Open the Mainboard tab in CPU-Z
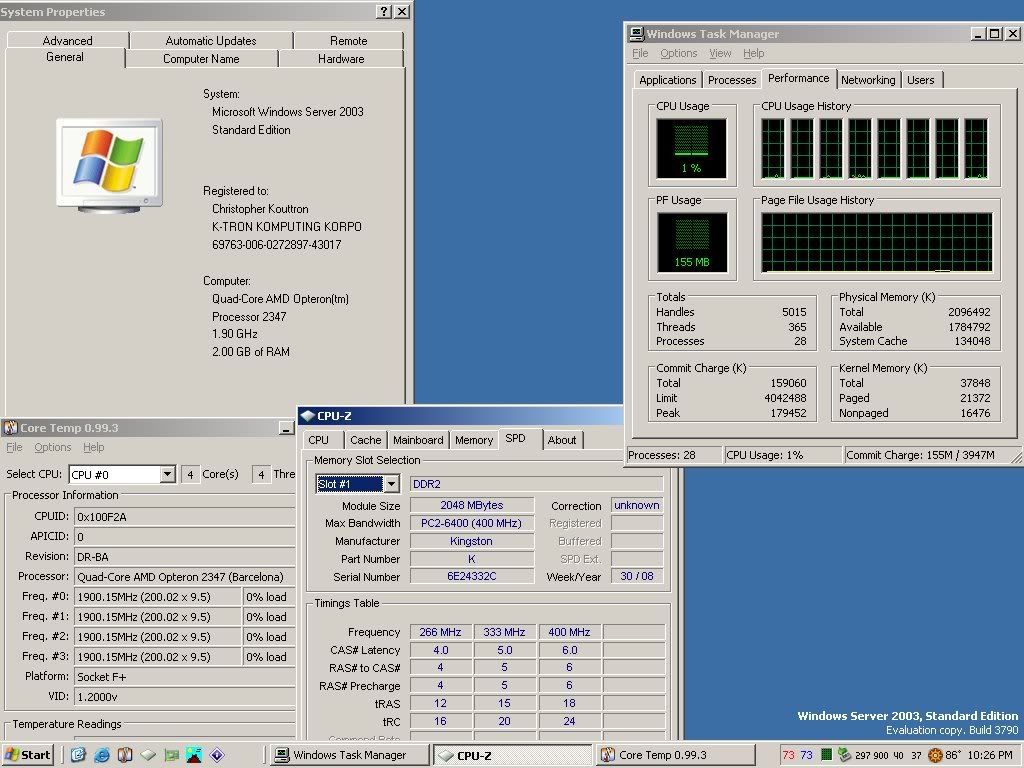Screen dimensions: 1024x768 tap(418, 440)
